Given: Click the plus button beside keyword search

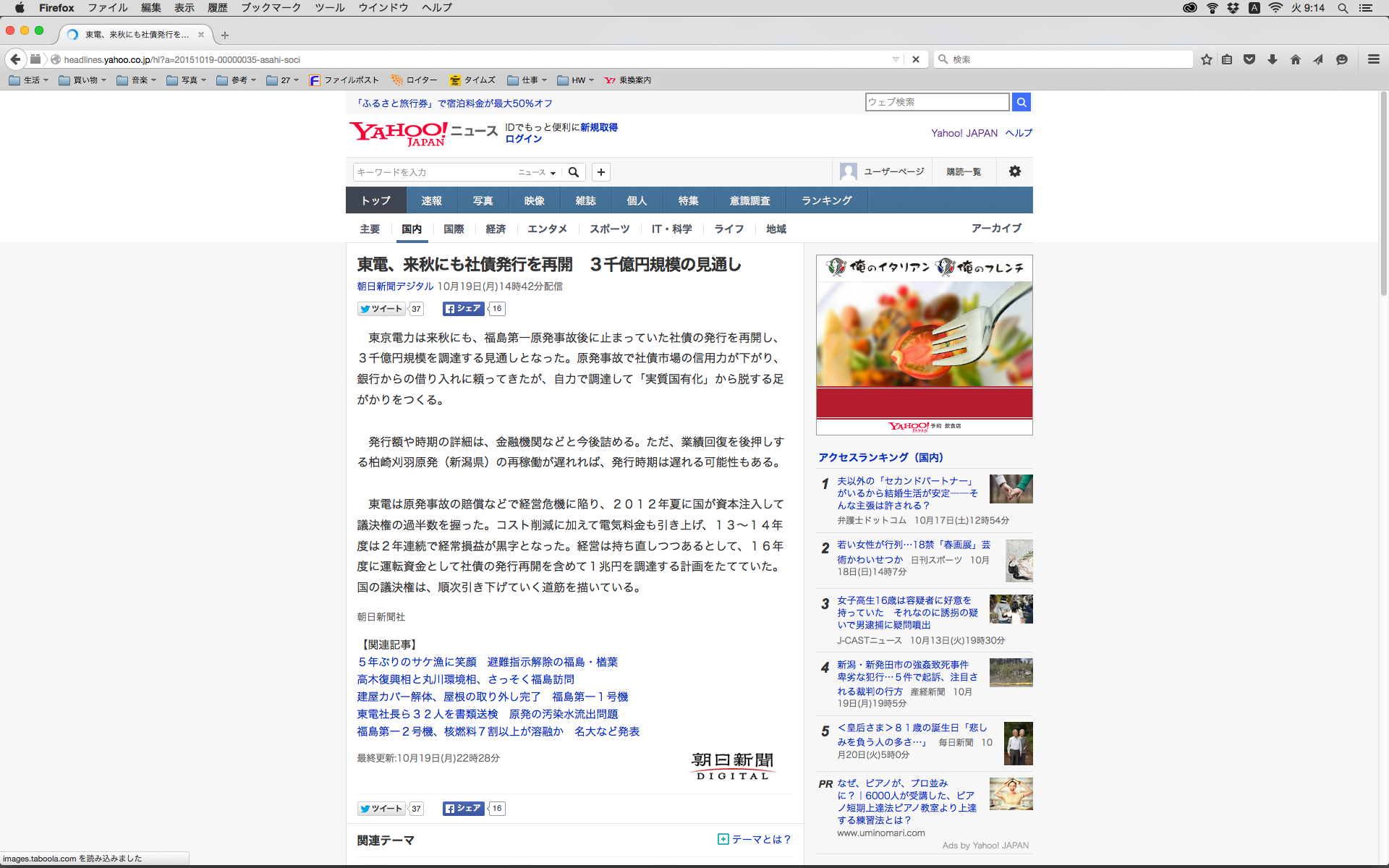Looking at the screenshot, I should click(600, 172).
